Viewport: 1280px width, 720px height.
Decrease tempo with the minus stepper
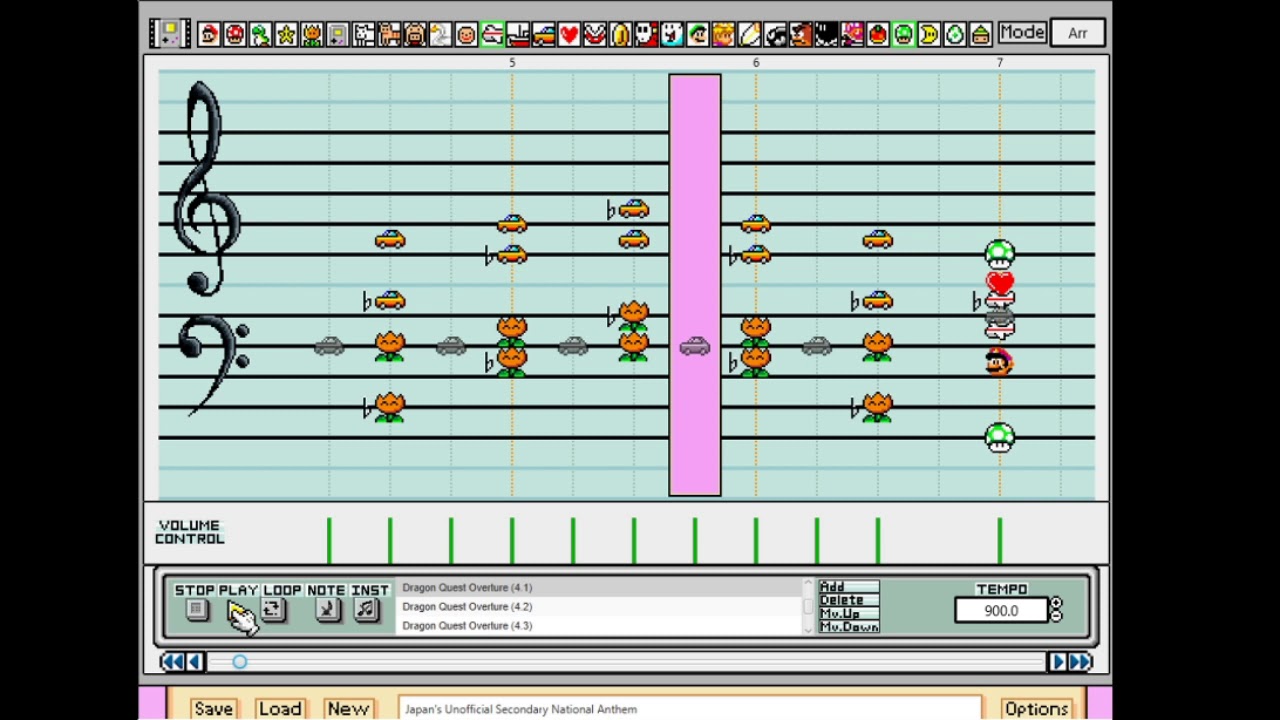coord(1056,616)
